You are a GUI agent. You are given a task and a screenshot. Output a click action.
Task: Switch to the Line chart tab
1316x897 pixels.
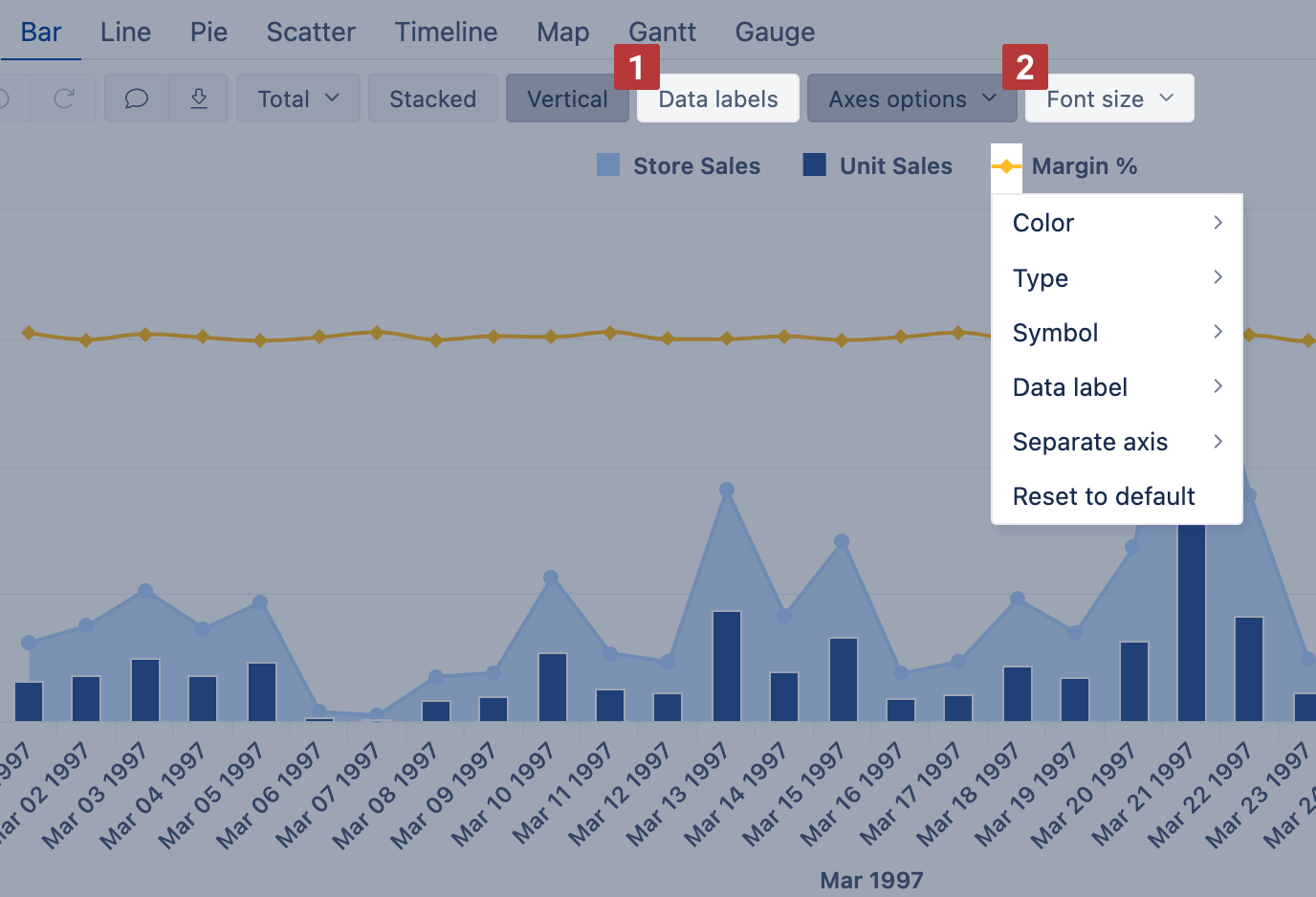[x=125, y=32]
